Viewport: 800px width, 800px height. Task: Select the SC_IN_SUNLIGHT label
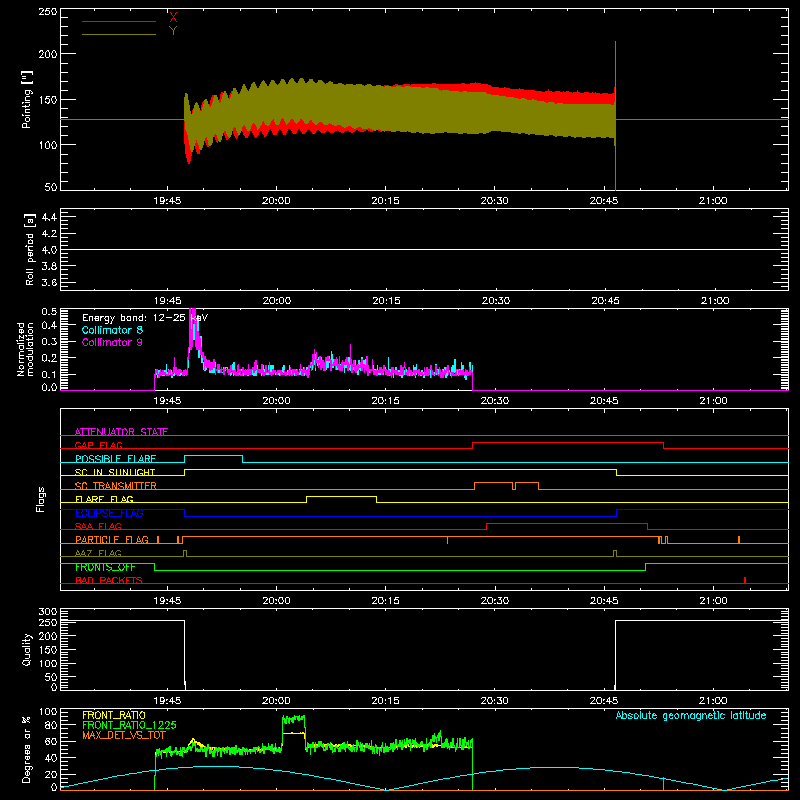click(x=115, y=472)
